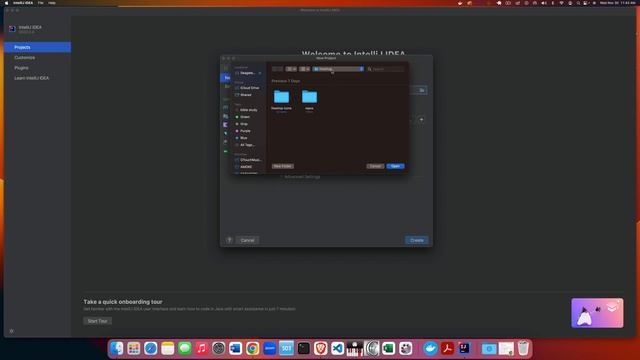Click Create in New Project dialog

[417, 240]
